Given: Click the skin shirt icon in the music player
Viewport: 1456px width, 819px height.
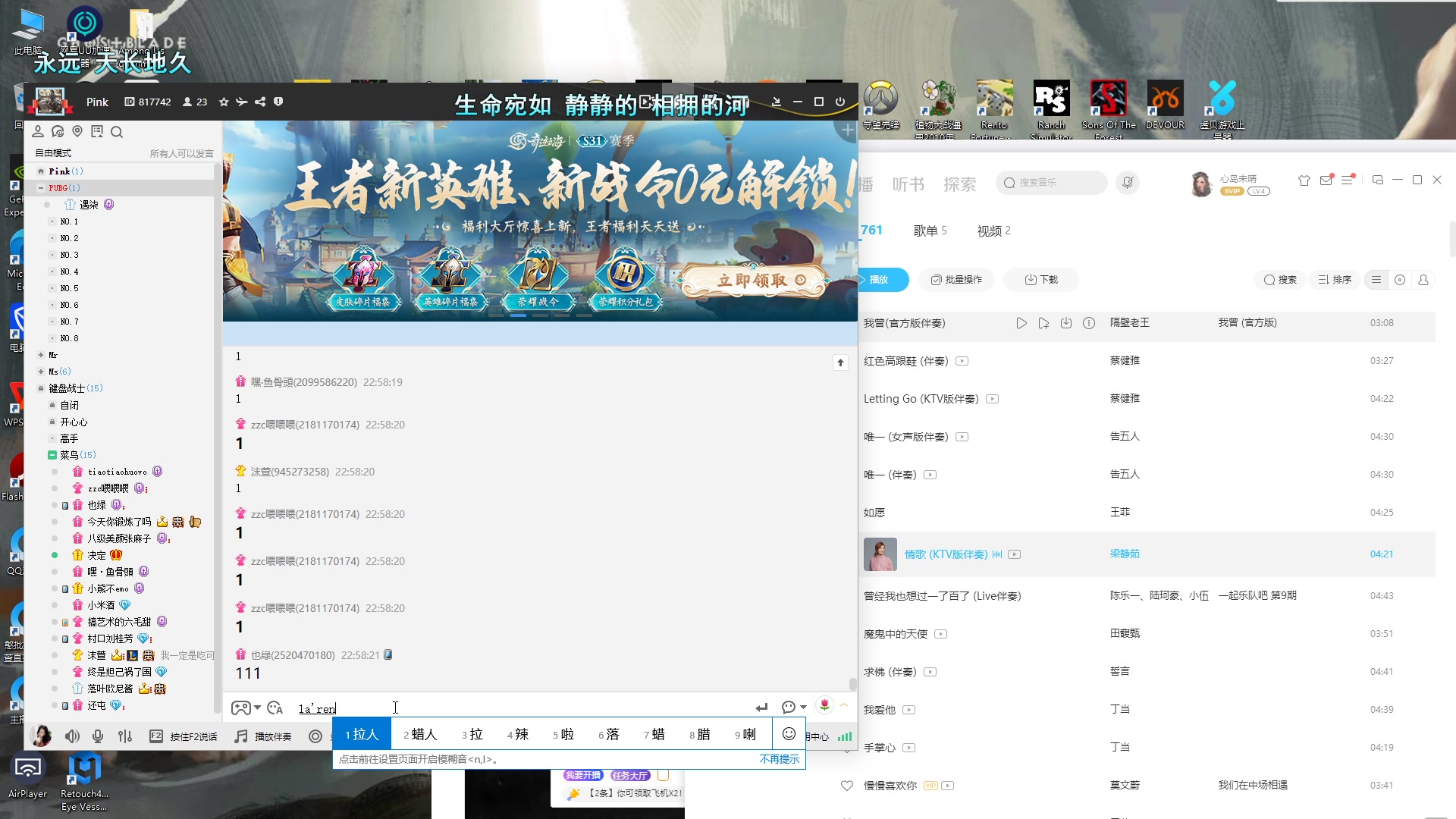Looking at the screenshot, I should (1304, 180).
